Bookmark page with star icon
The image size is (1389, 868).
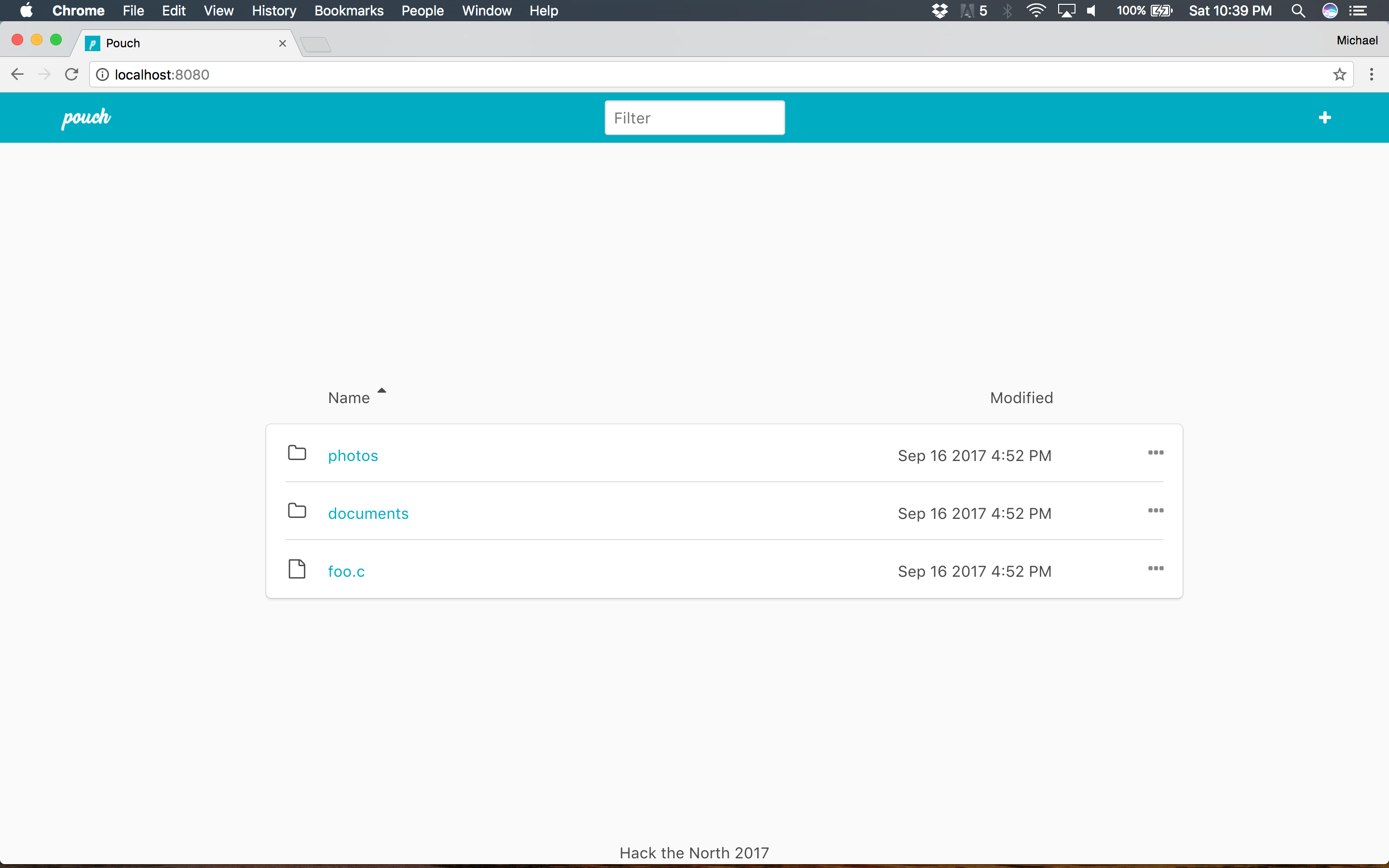click(1339, 75)
